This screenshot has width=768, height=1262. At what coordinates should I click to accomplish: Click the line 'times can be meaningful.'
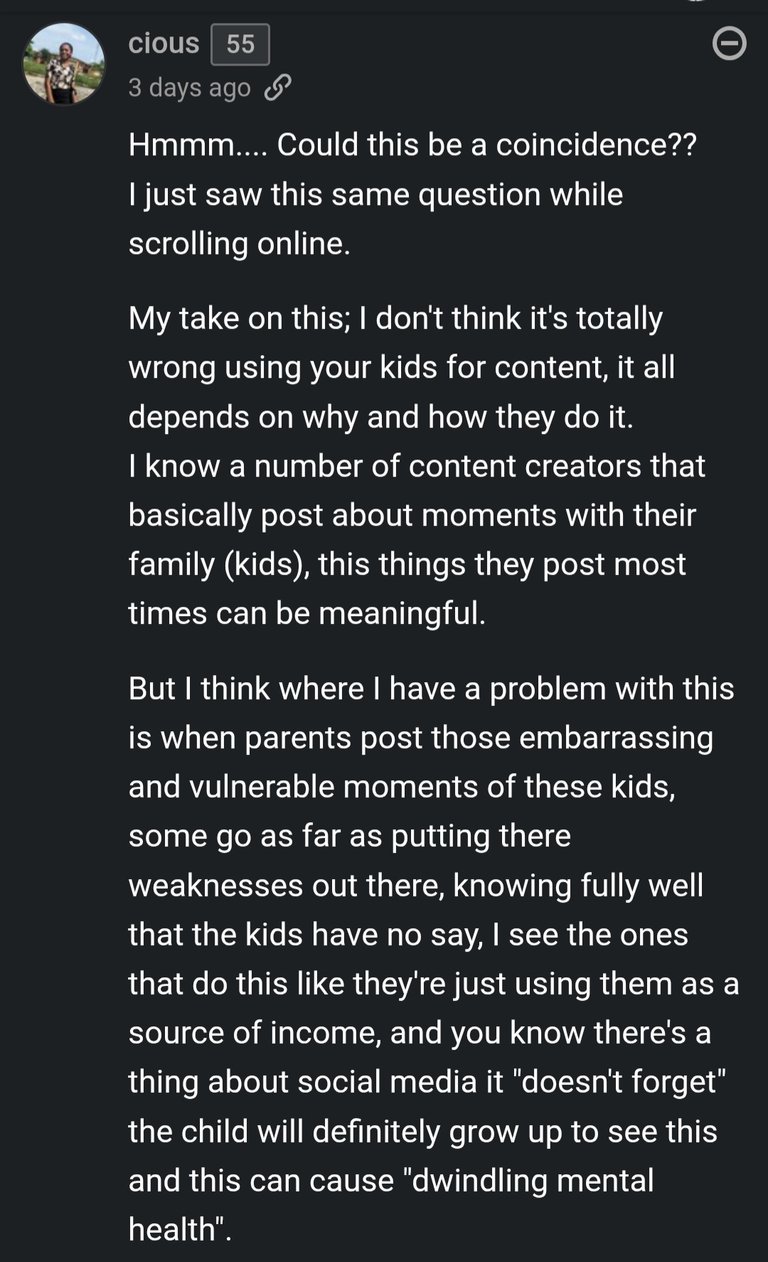(306, 613)
